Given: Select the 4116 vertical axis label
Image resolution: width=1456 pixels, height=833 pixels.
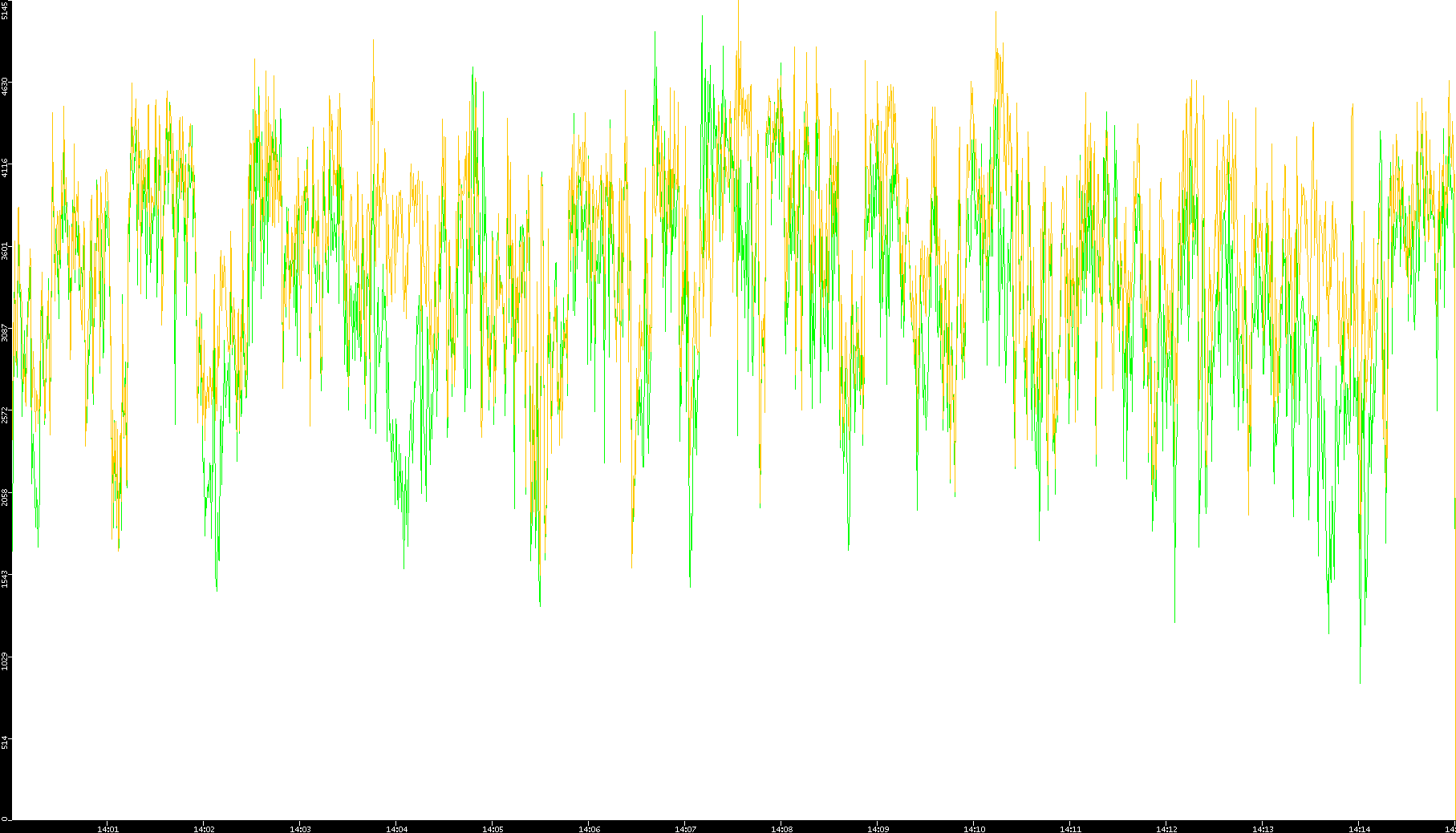Looking at the screenshot, I should pyautogui.click(x=5, y=168).
